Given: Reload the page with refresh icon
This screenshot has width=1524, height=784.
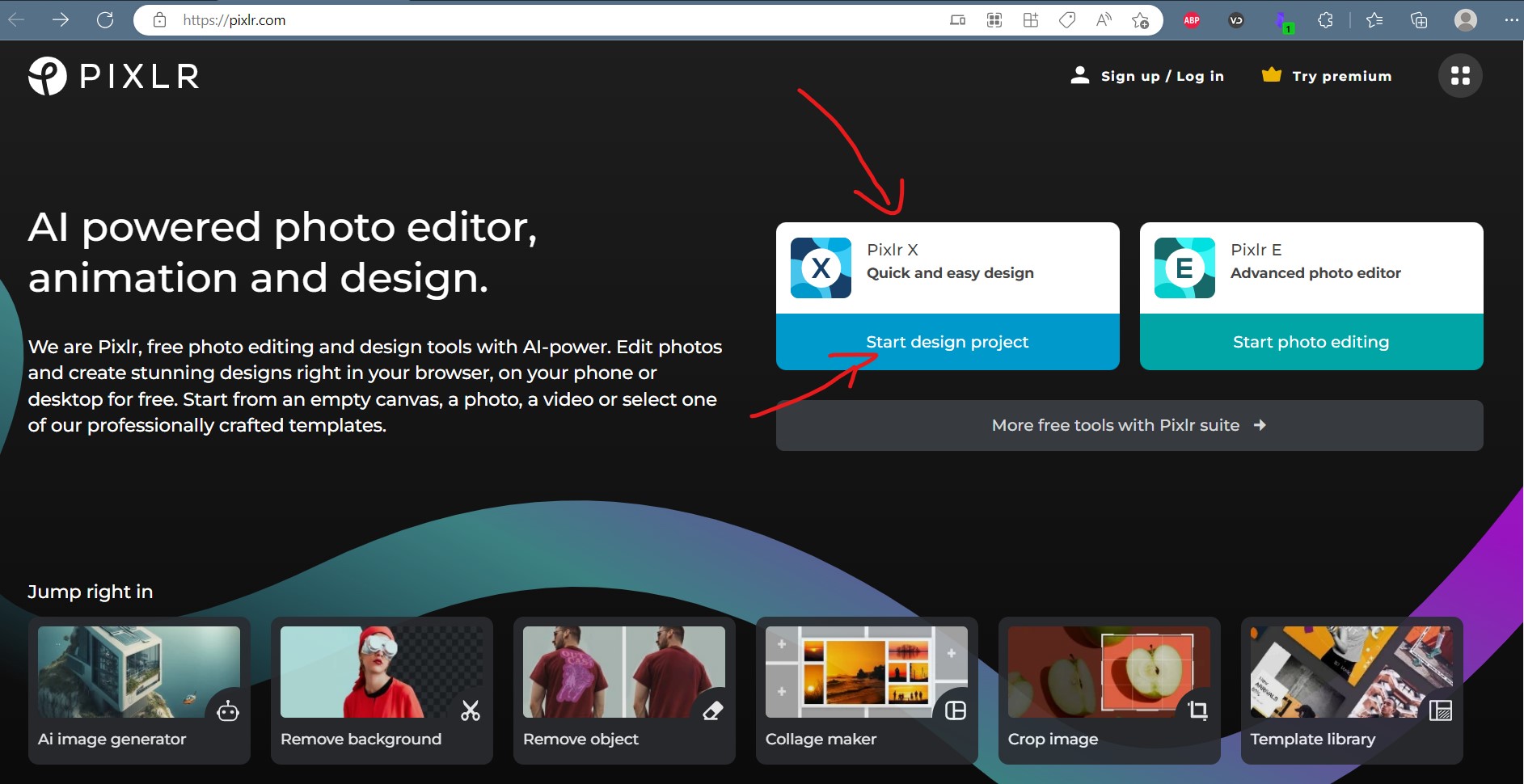Looking at the screenshot, I should point(105,20).
